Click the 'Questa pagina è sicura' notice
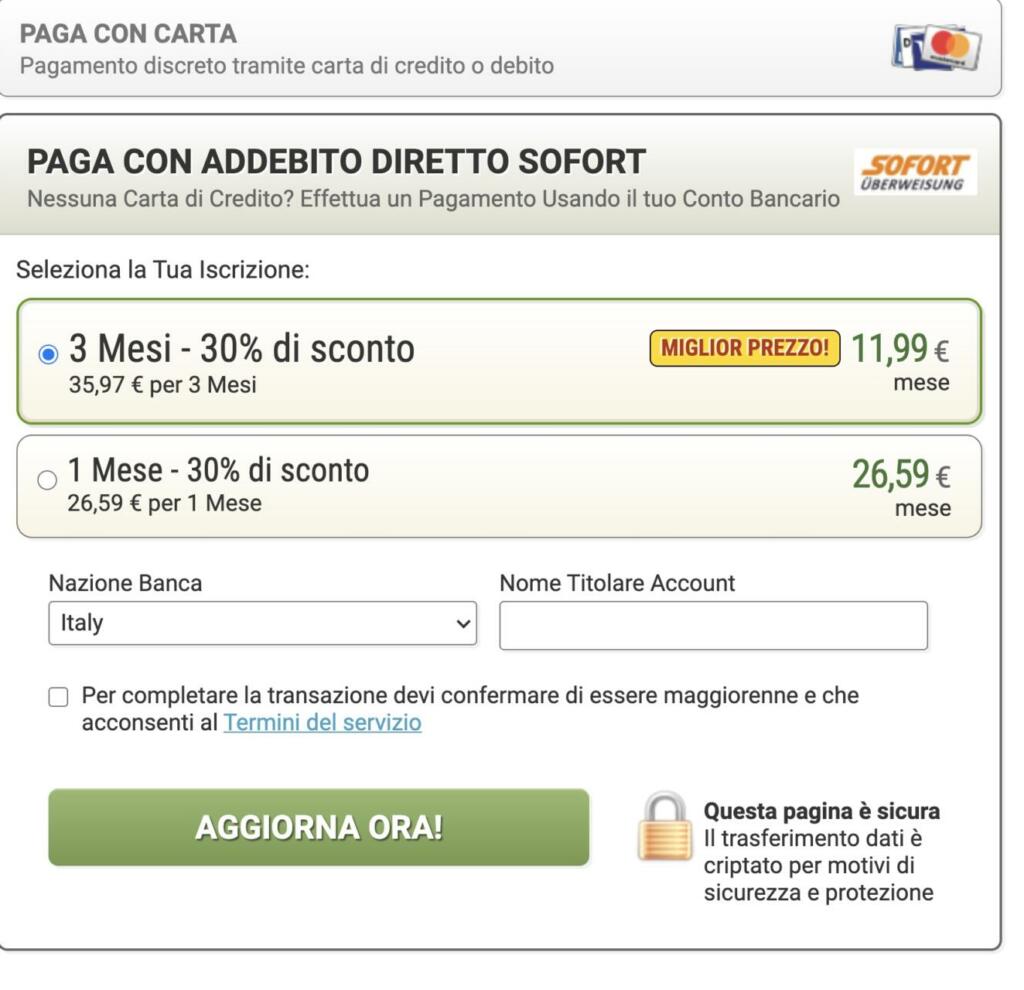 tap(821, 811)
